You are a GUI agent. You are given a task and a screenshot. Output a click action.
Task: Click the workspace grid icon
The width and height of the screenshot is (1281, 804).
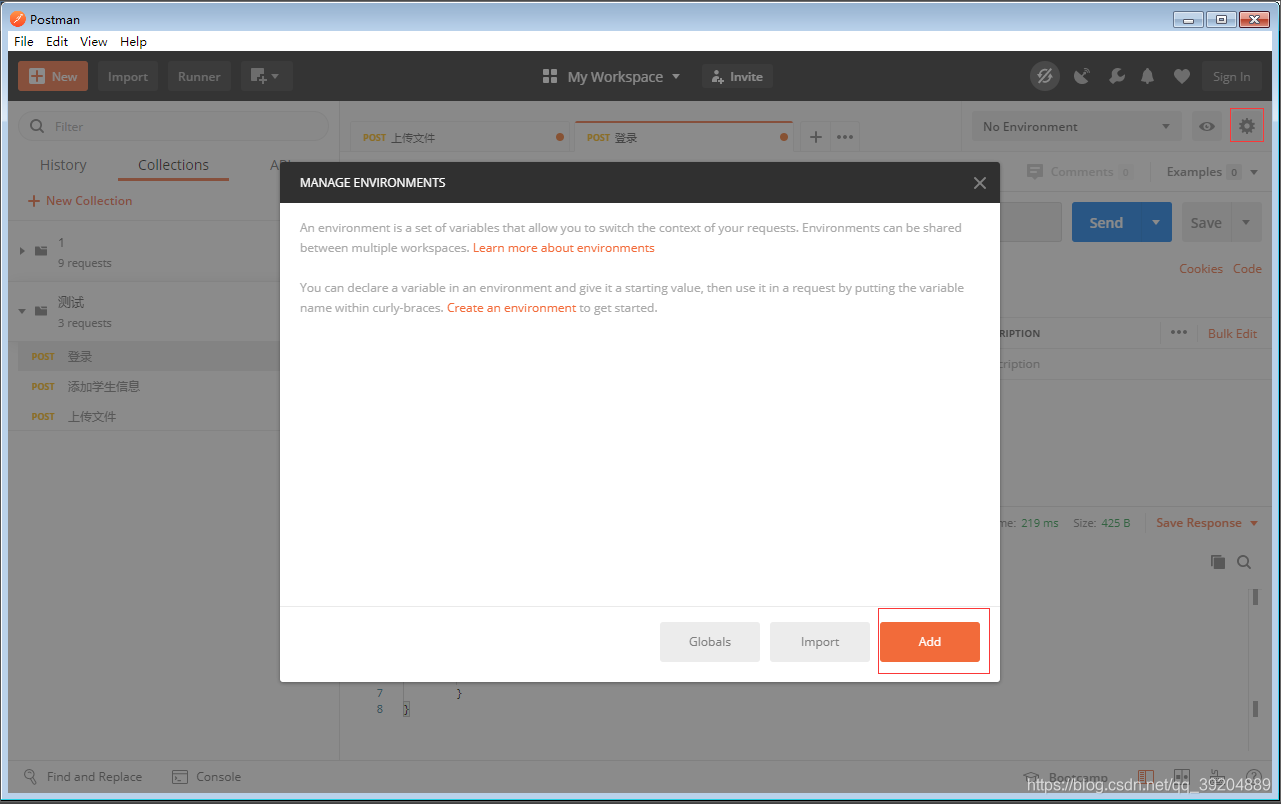point(550,76)
